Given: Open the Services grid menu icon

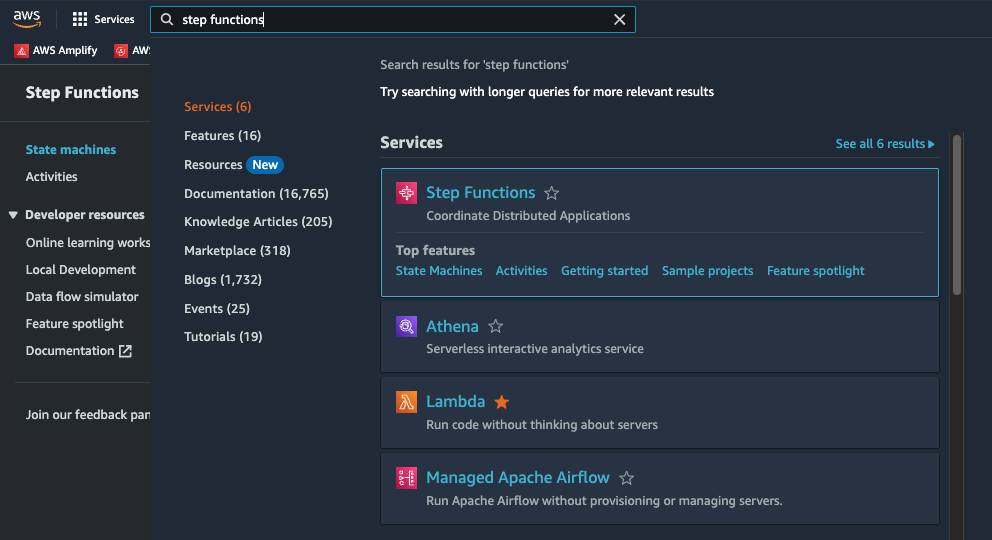Looking at the screenshot, I should 80,20.
